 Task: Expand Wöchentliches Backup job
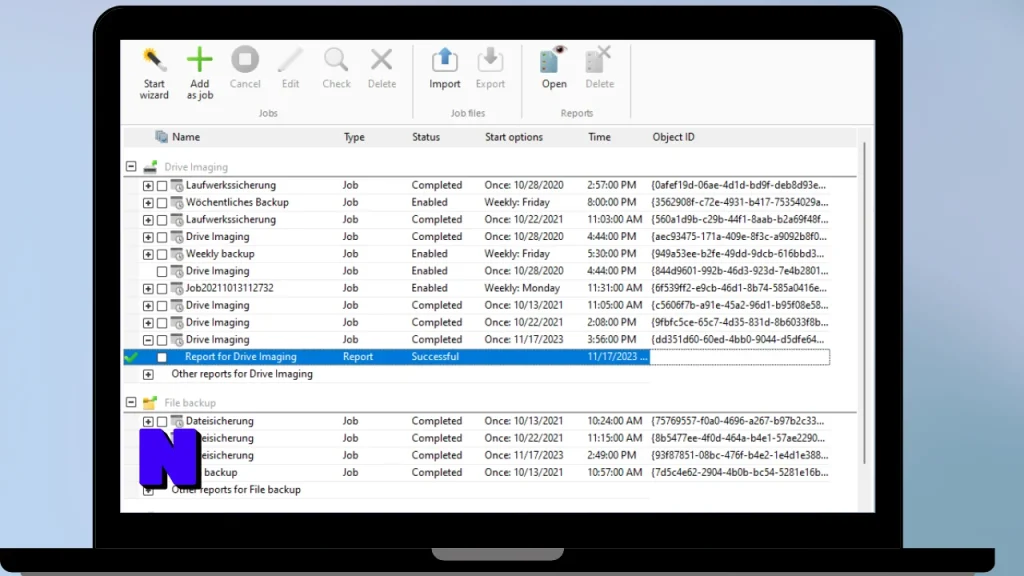[148, 203]
